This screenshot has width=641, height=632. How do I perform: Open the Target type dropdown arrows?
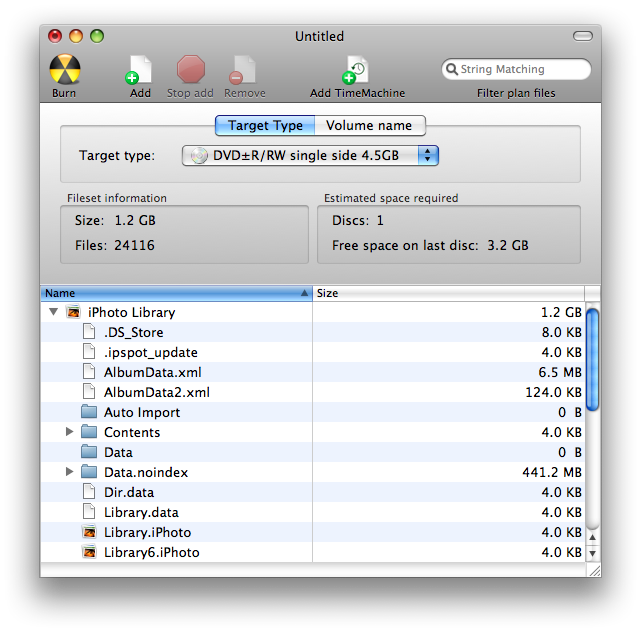[x=428, y=155]
